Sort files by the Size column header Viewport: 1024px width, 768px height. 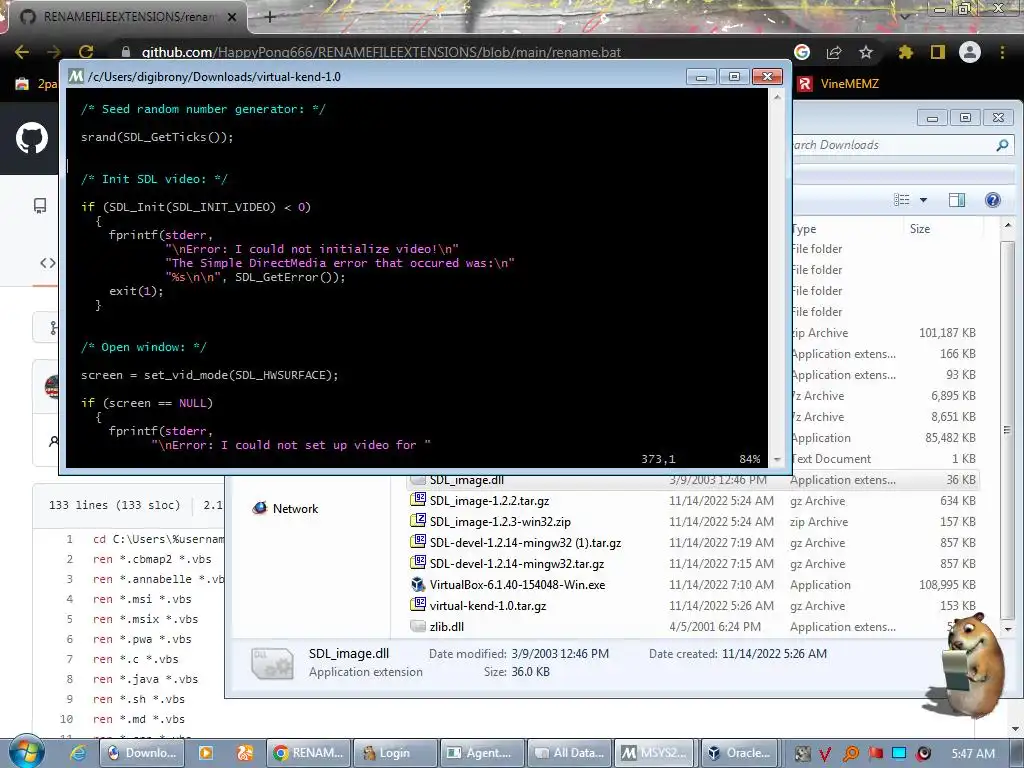920,229
